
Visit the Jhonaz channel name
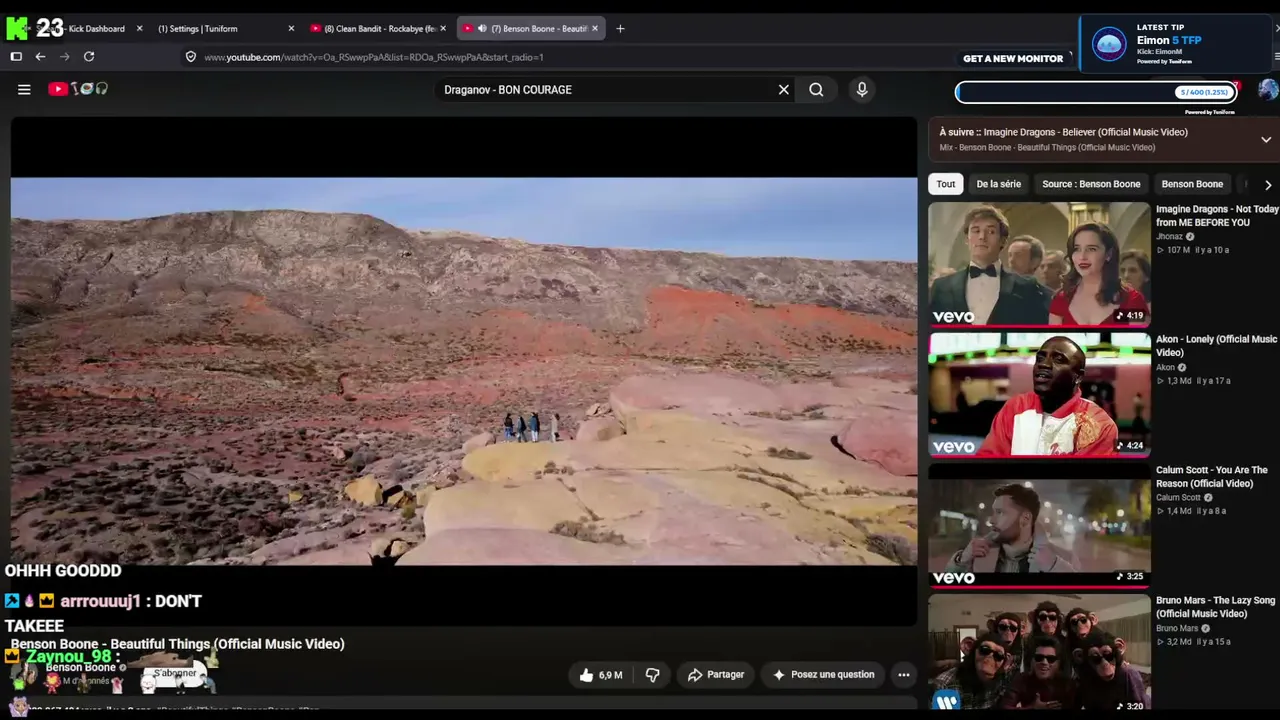pyautogui.click(x=1169, y=237)
